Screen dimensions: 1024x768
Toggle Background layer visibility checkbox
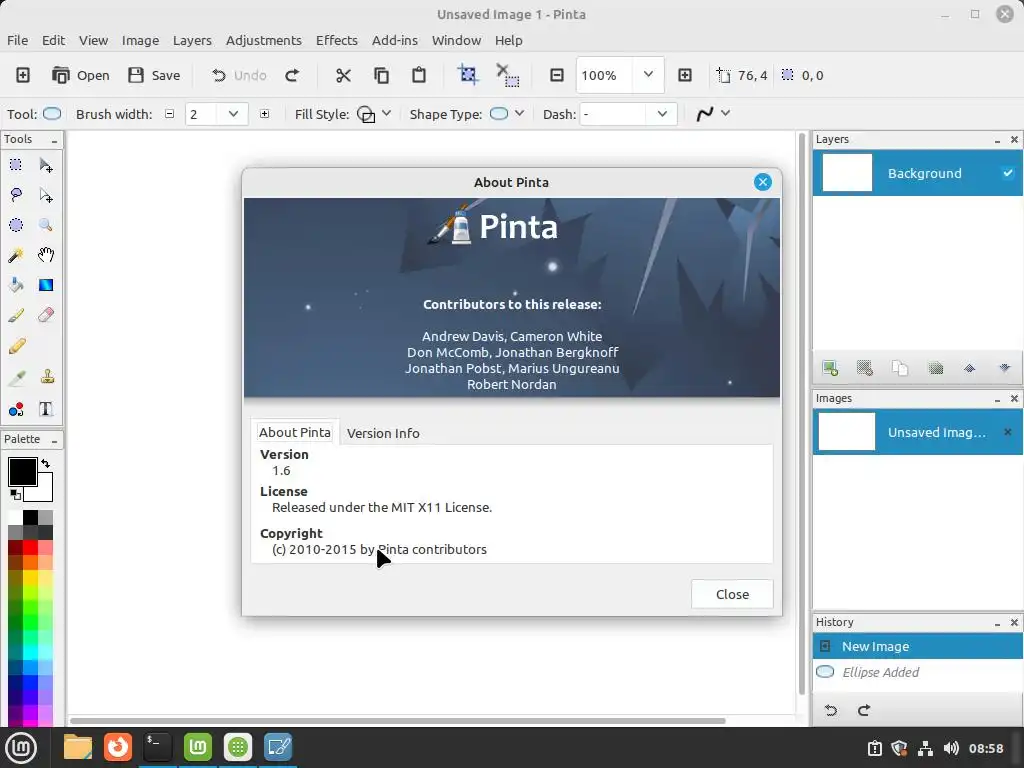click(x=1008, y=173)
